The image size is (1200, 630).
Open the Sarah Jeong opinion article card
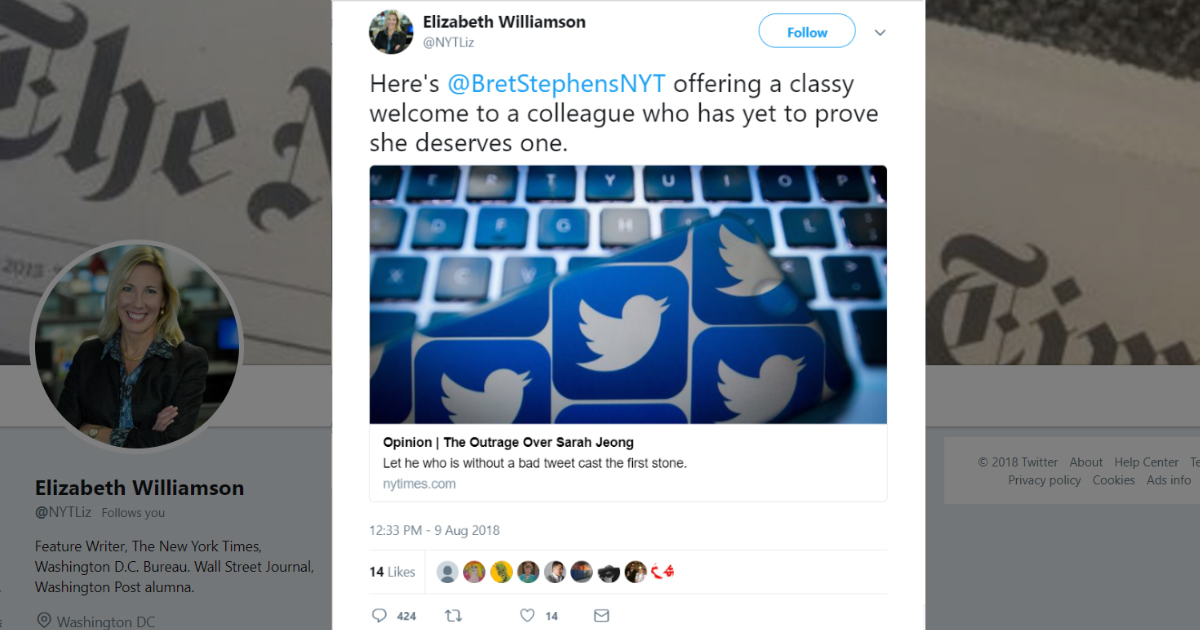click(x=628, y=462)
